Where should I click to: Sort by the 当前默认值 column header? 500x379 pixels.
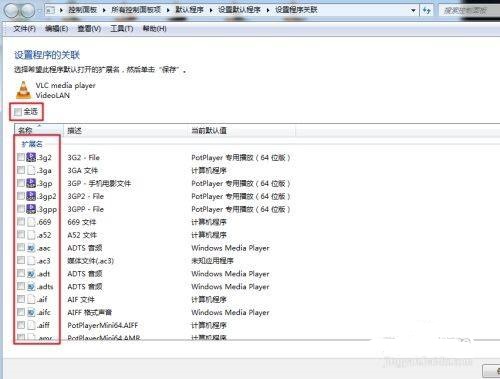242,130
